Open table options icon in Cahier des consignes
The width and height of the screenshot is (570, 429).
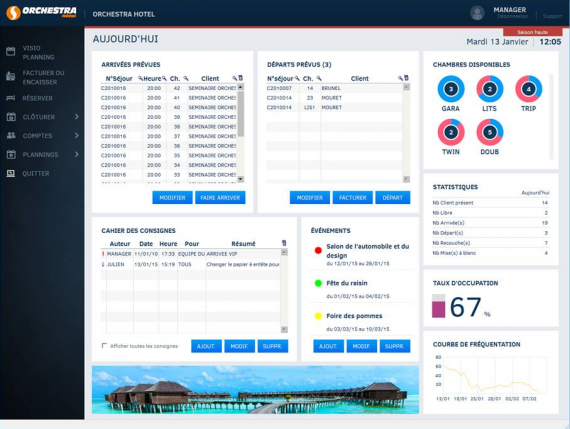[x=284, y=243]
